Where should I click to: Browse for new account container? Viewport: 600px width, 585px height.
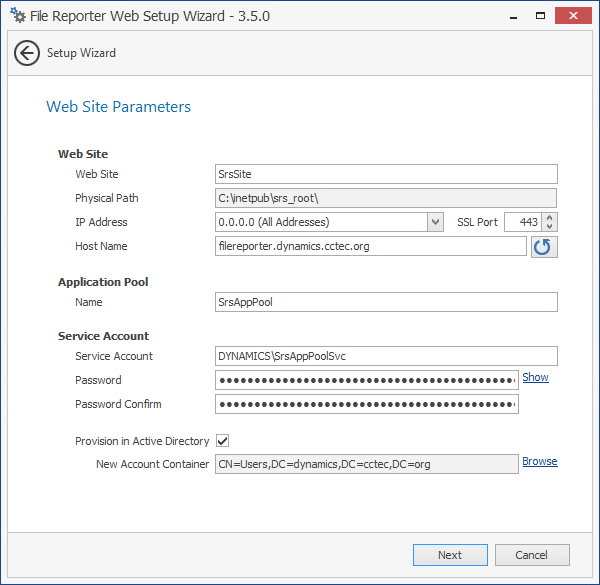539,462
